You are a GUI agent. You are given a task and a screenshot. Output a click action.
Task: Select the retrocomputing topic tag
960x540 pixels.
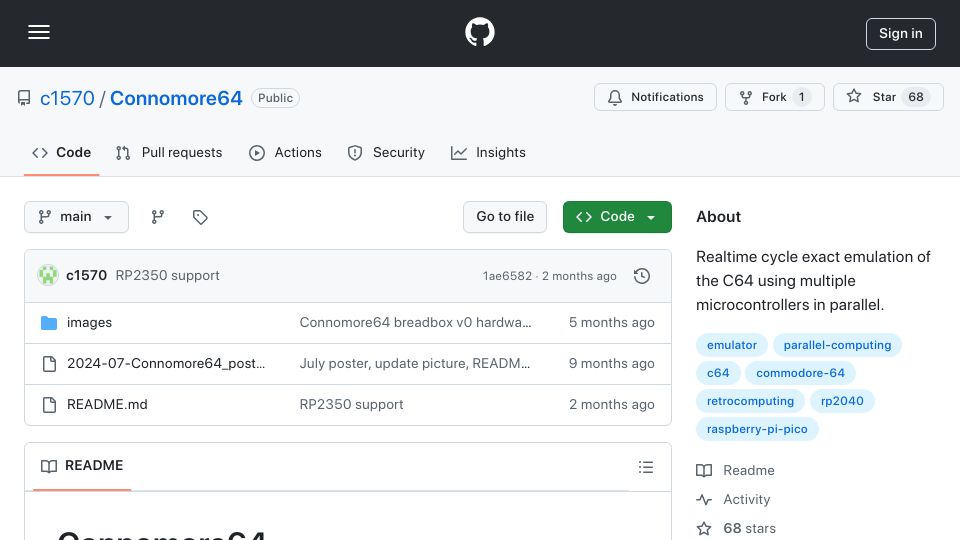click(x=750, y=402)
